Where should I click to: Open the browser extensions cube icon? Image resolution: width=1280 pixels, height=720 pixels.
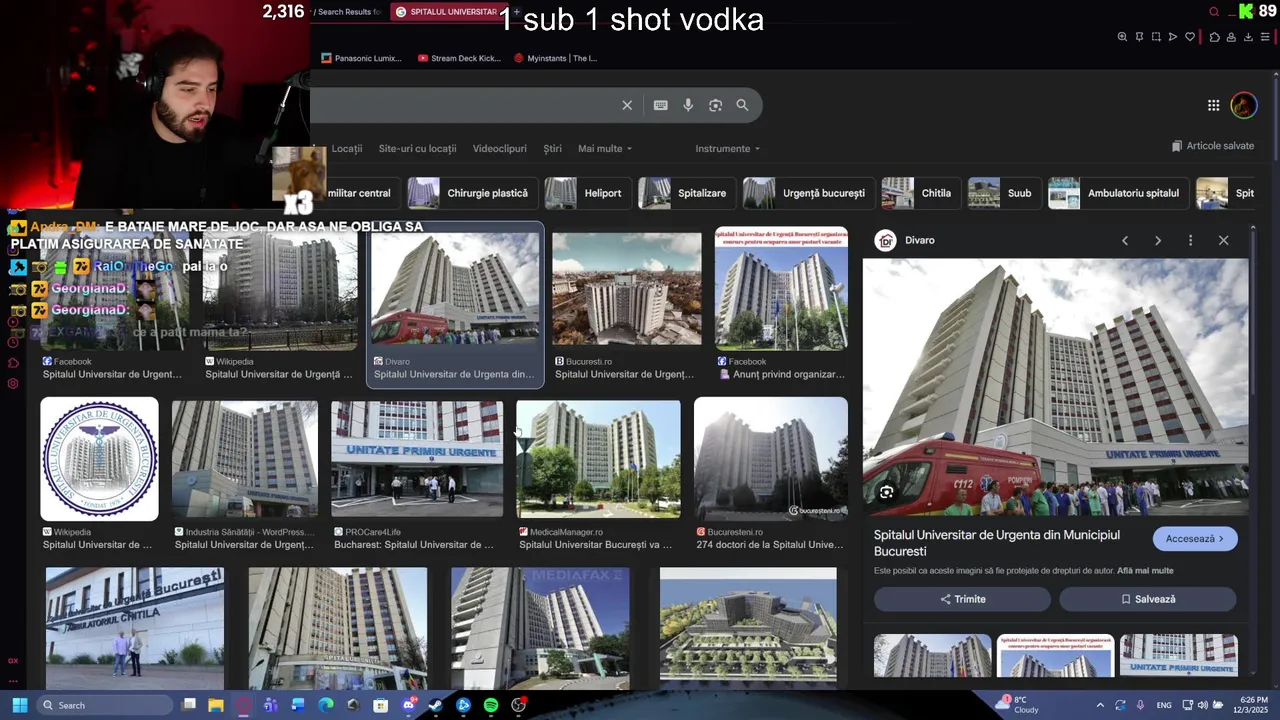click(1214, 37)
